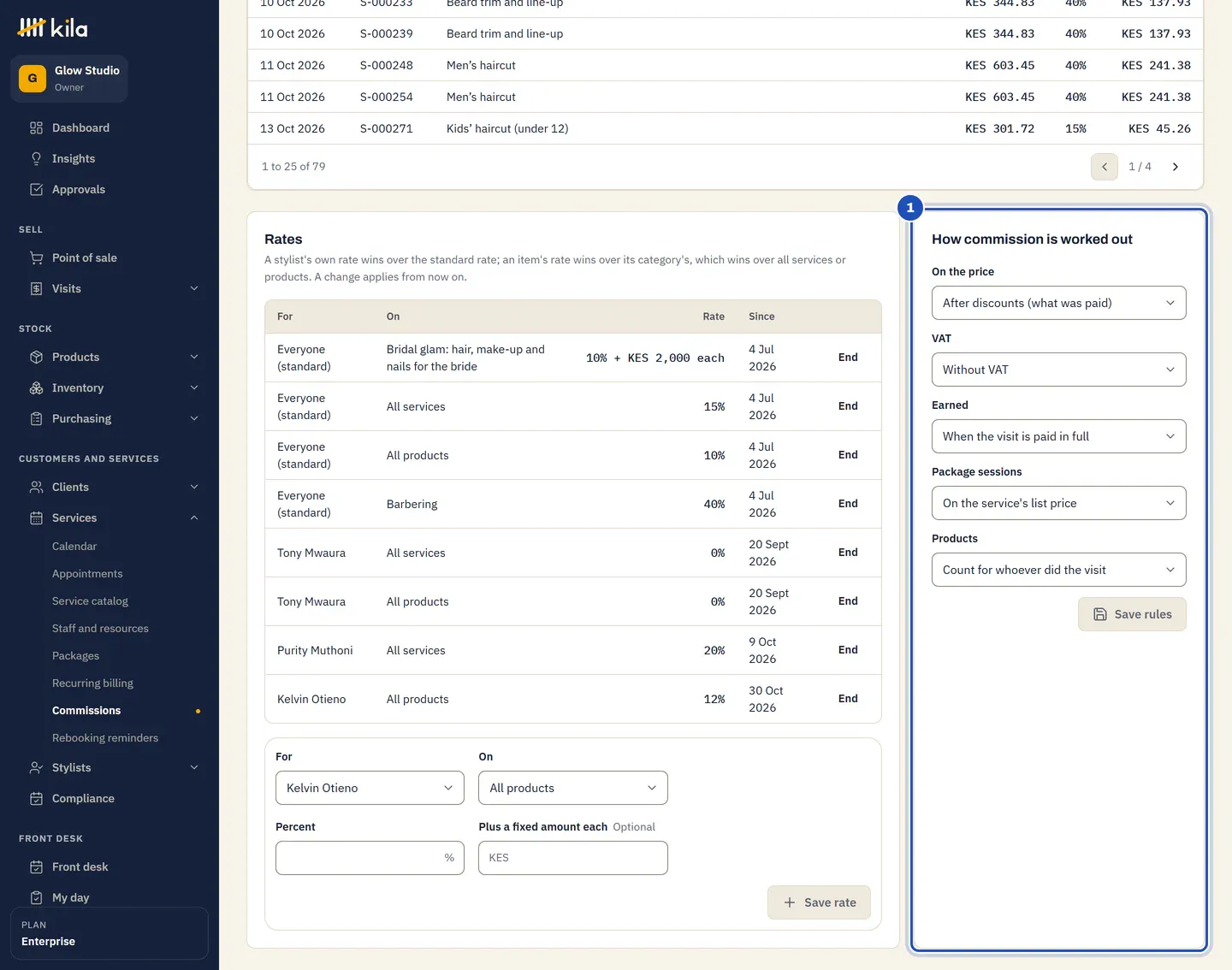The image size is (1232, 970).
Task: Open the 'On the price' dropdown
Action: (x=1058, y=303)
